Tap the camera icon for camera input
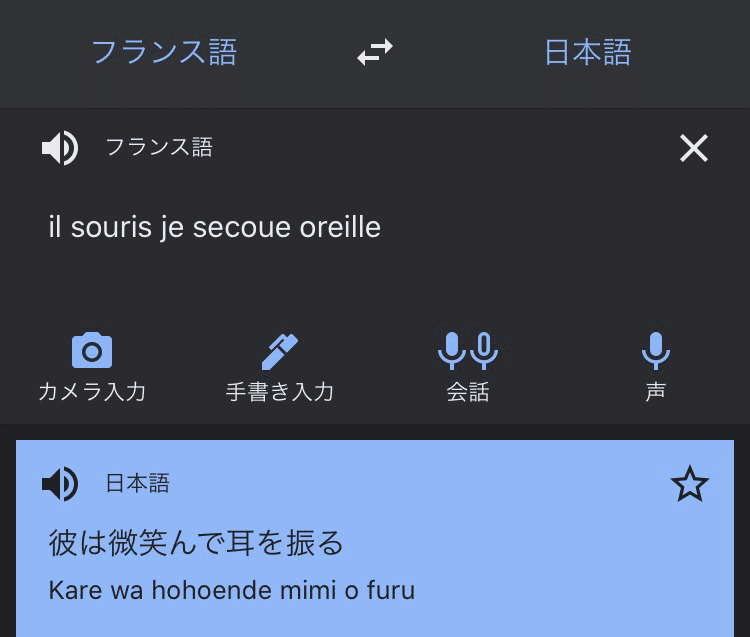This screenshot has height=637, width=750. [x=92, y=351]
